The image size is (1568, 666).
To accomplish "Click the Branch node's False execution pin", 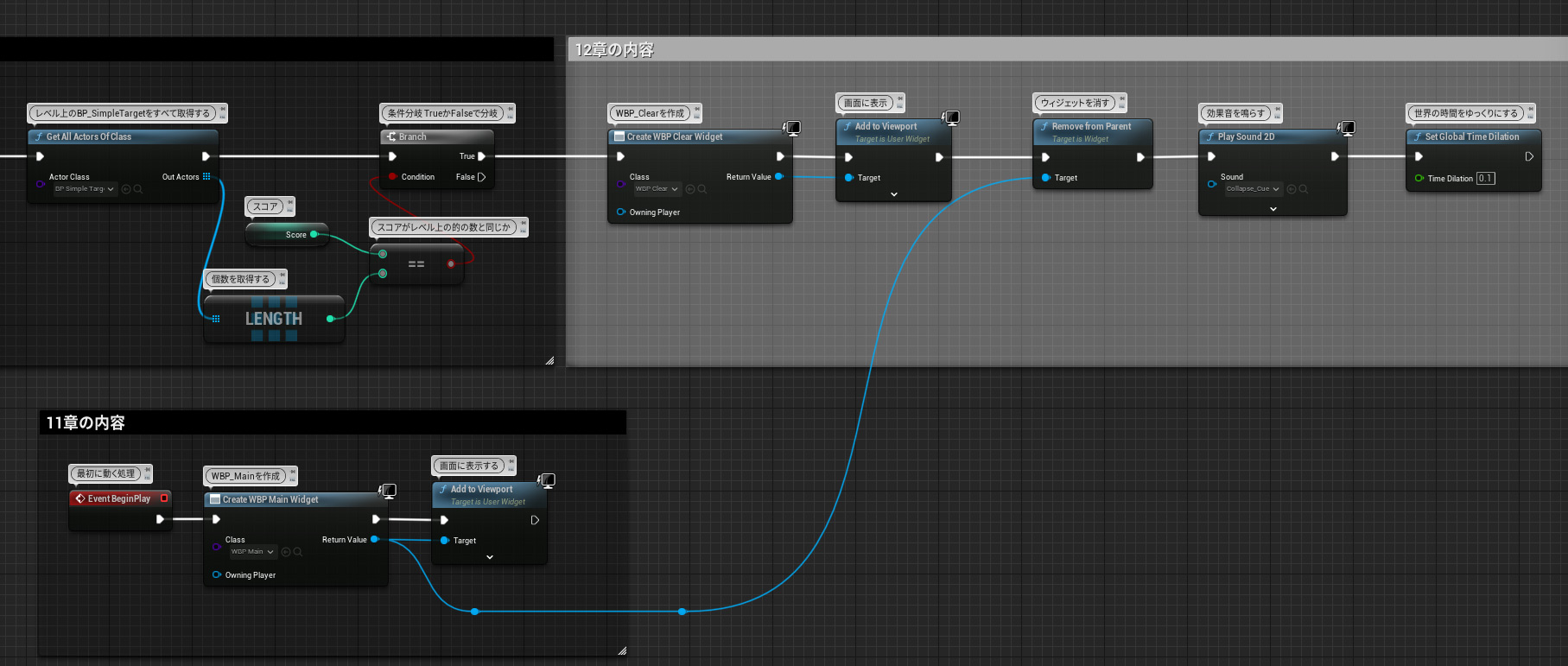I will point(481,177).
